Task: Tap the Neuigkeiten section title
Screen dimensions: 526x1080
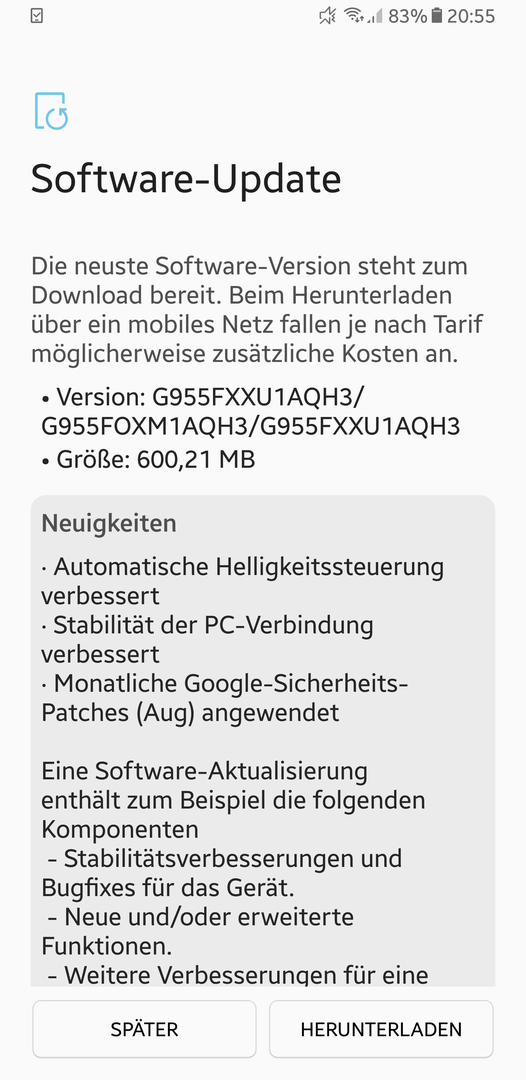Action: tap(109, 523)
